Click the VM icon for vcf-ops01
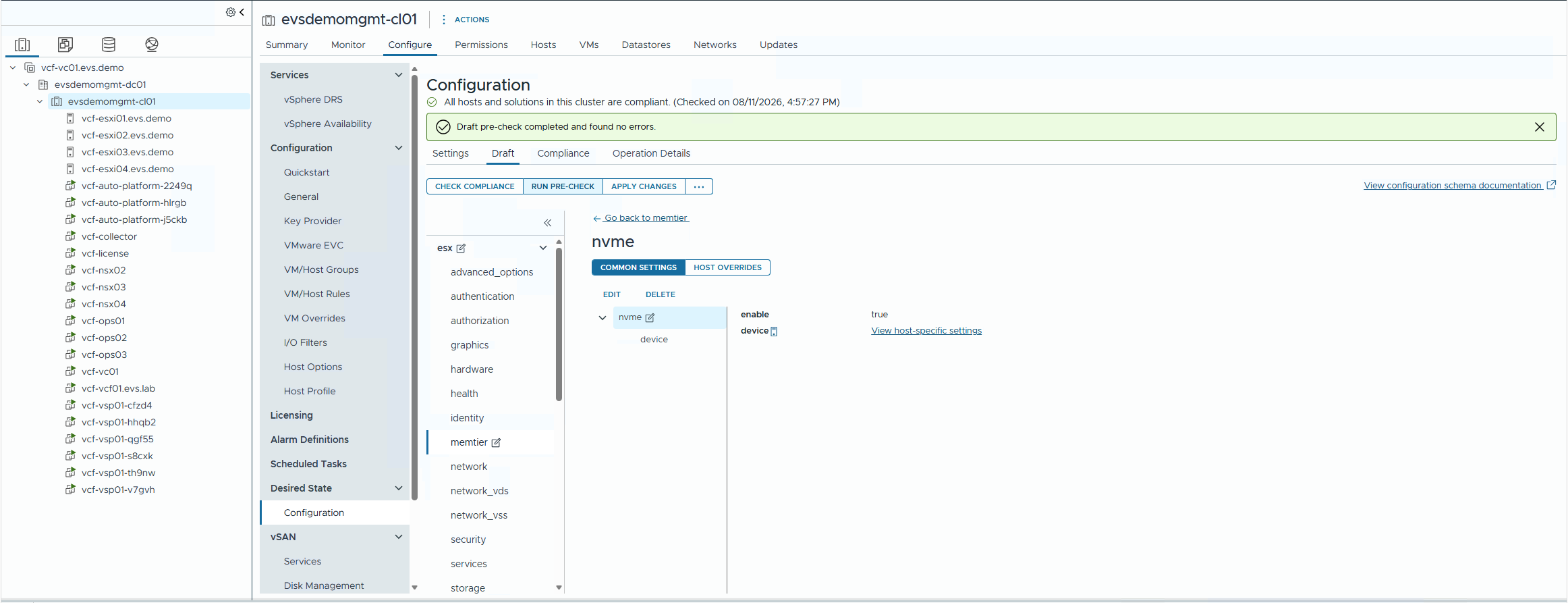 pos(70,321)
